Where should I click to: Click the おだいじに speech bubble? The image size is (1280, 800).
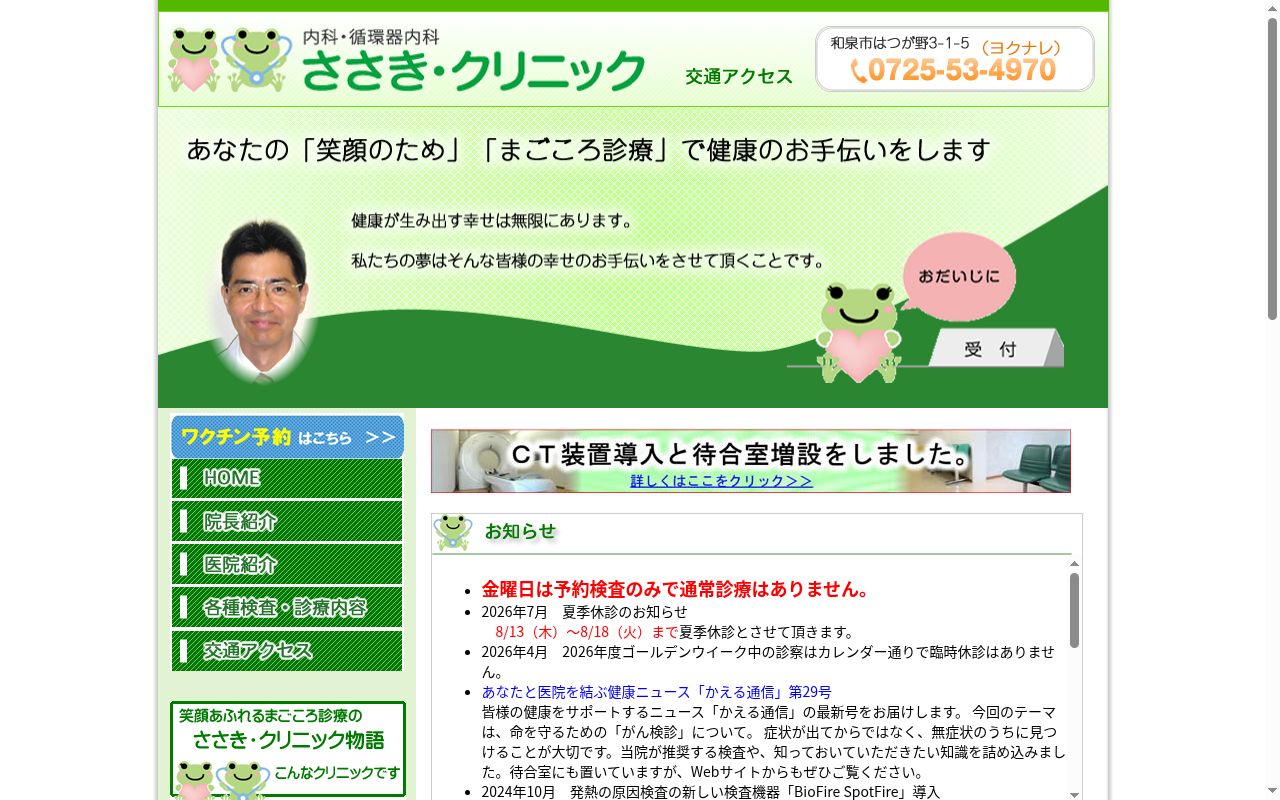958,277
